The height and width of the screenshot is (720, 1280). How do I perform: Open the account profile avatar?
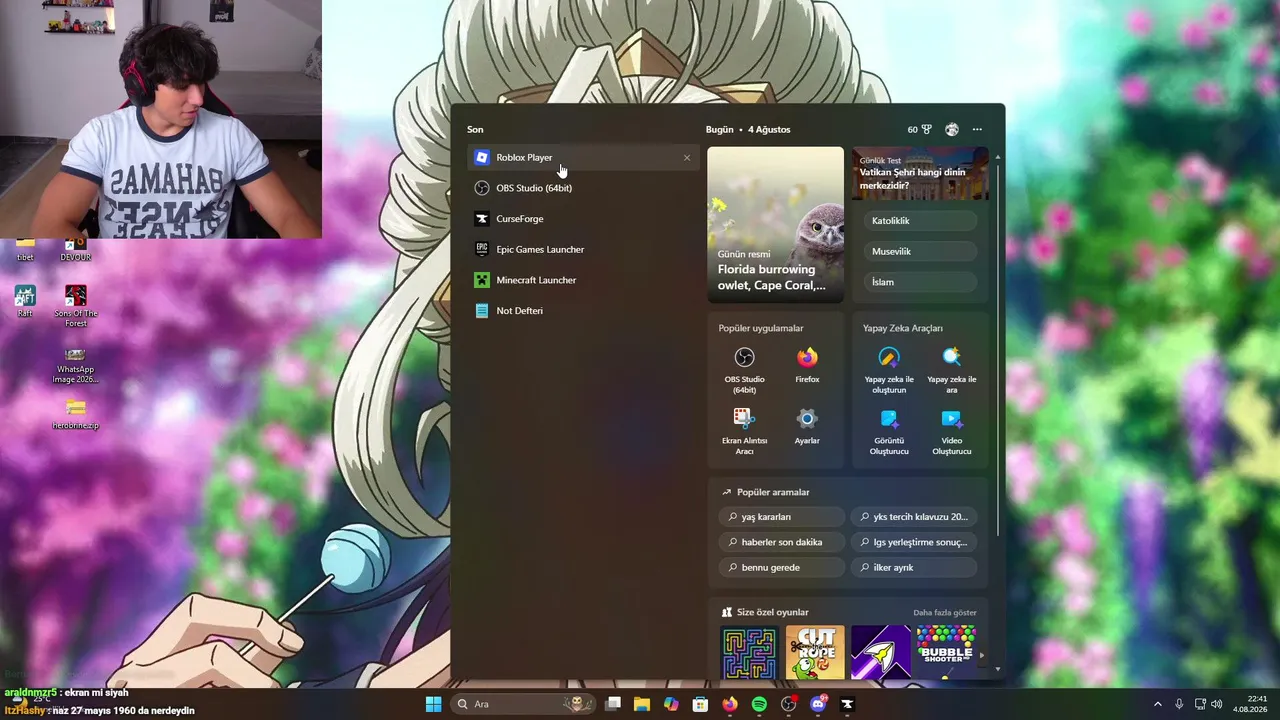(952, 130)
